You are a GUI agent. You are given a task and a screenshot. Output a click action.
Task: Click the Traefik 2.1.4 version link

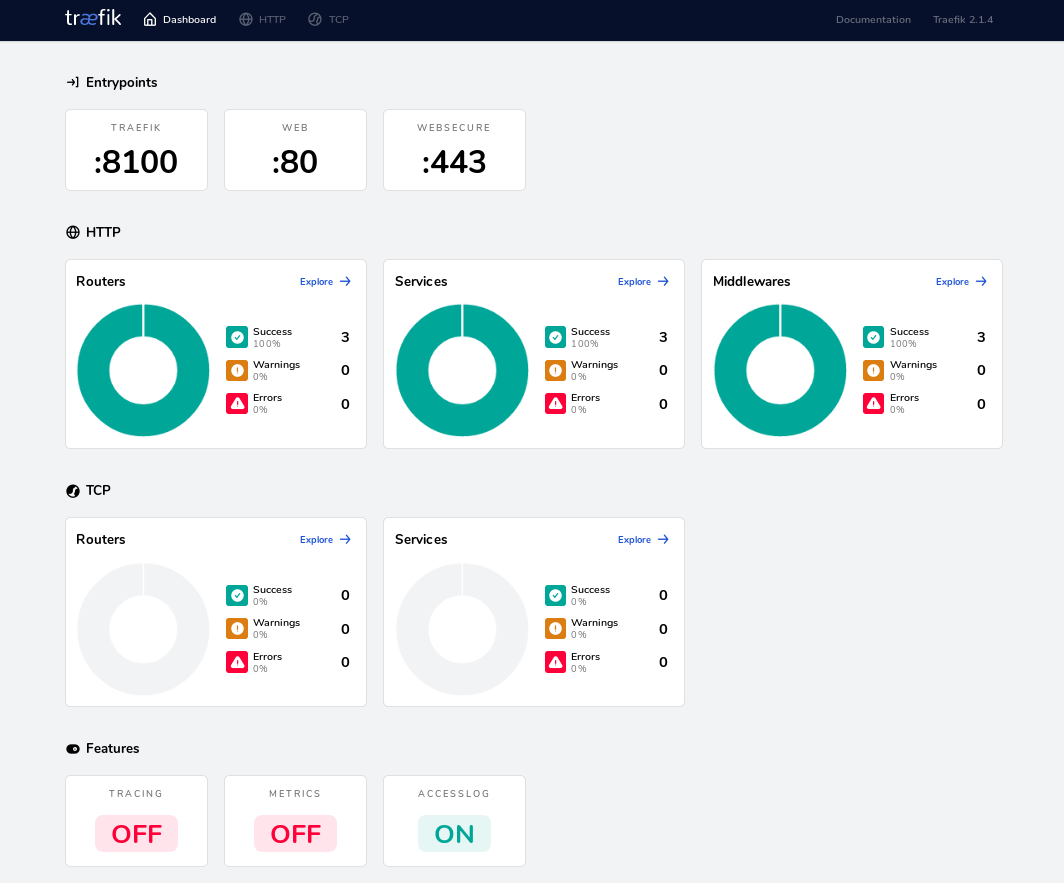coord(963,20)
